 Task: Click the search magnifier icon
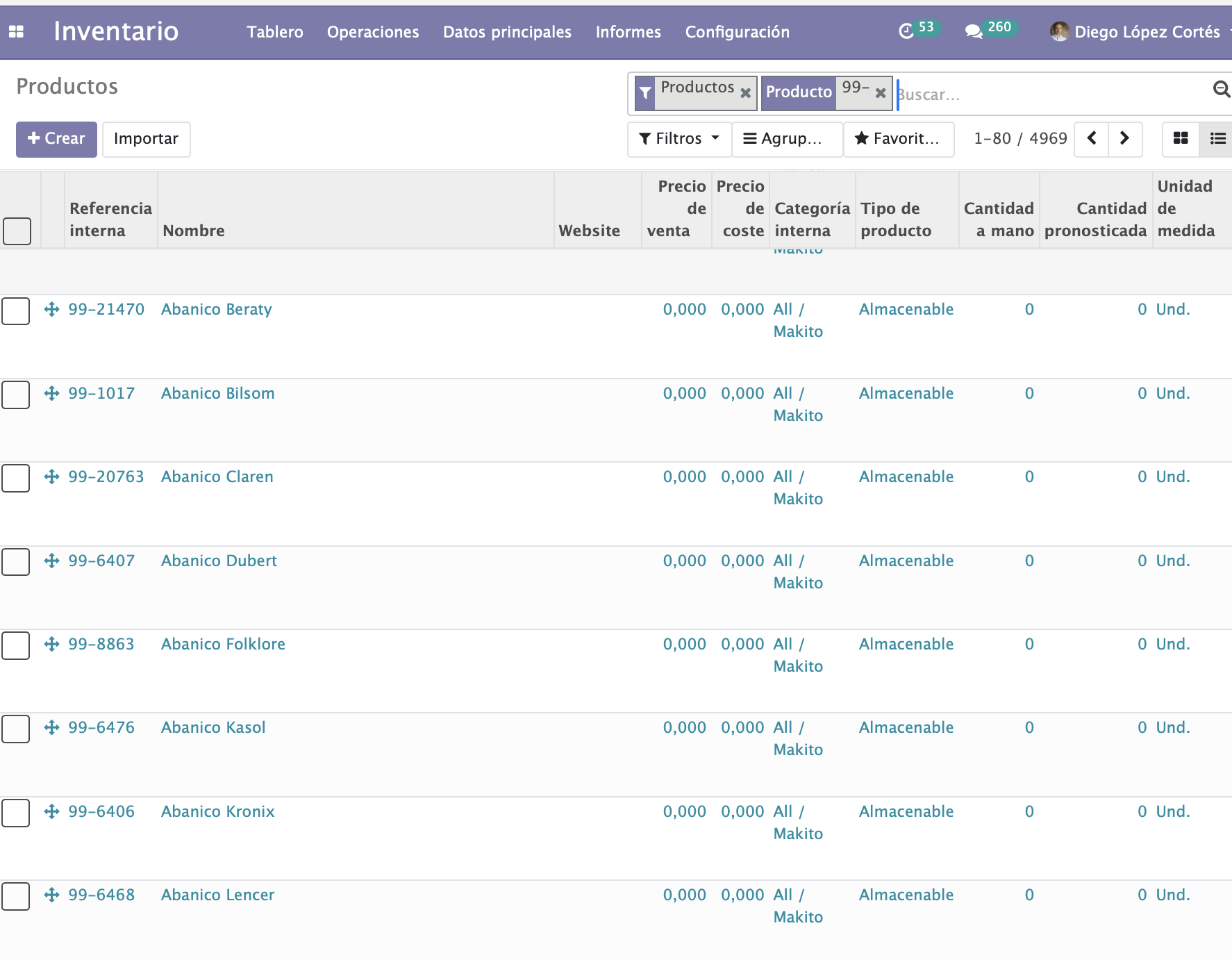click(x=1220, y=89)
